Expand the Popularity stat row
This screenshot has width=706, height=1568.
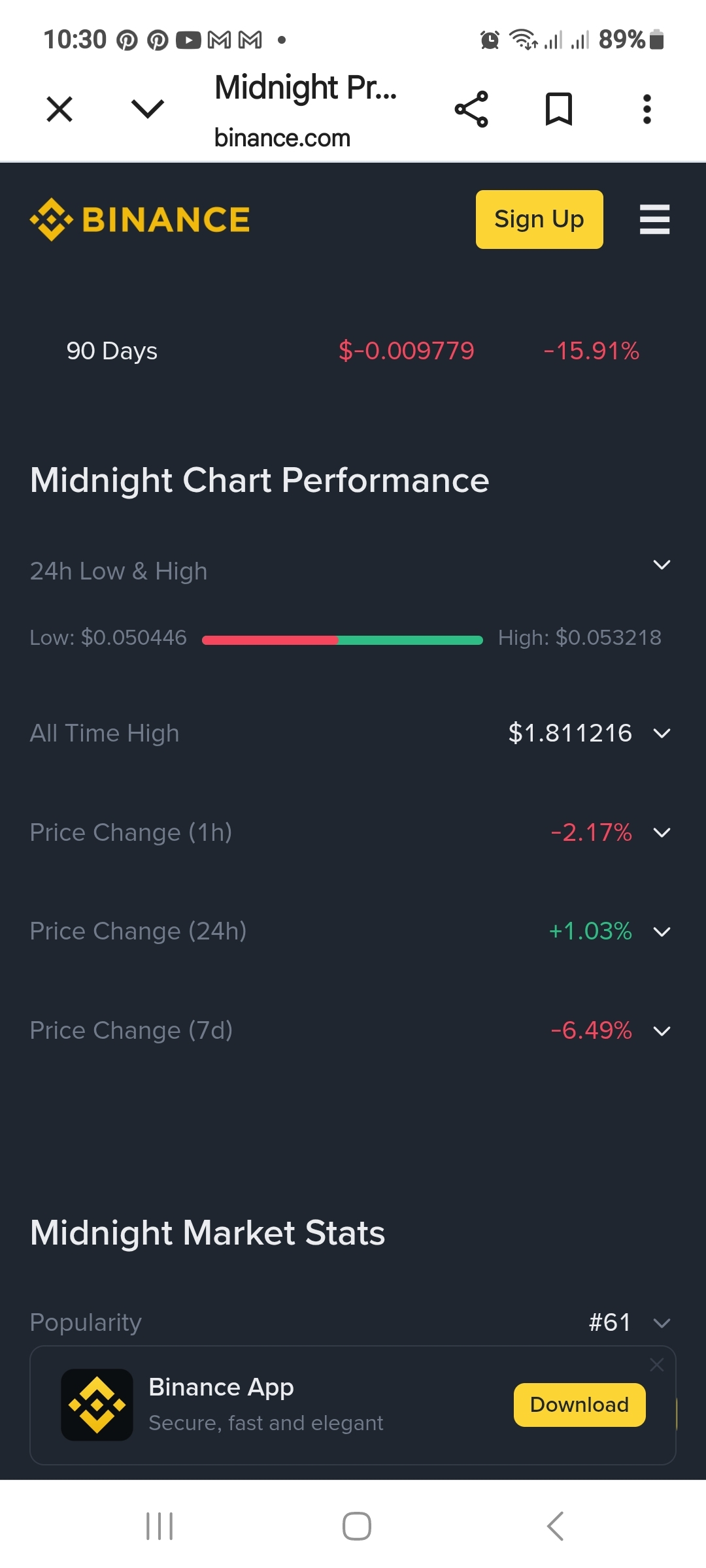[x=662, y=1323]
